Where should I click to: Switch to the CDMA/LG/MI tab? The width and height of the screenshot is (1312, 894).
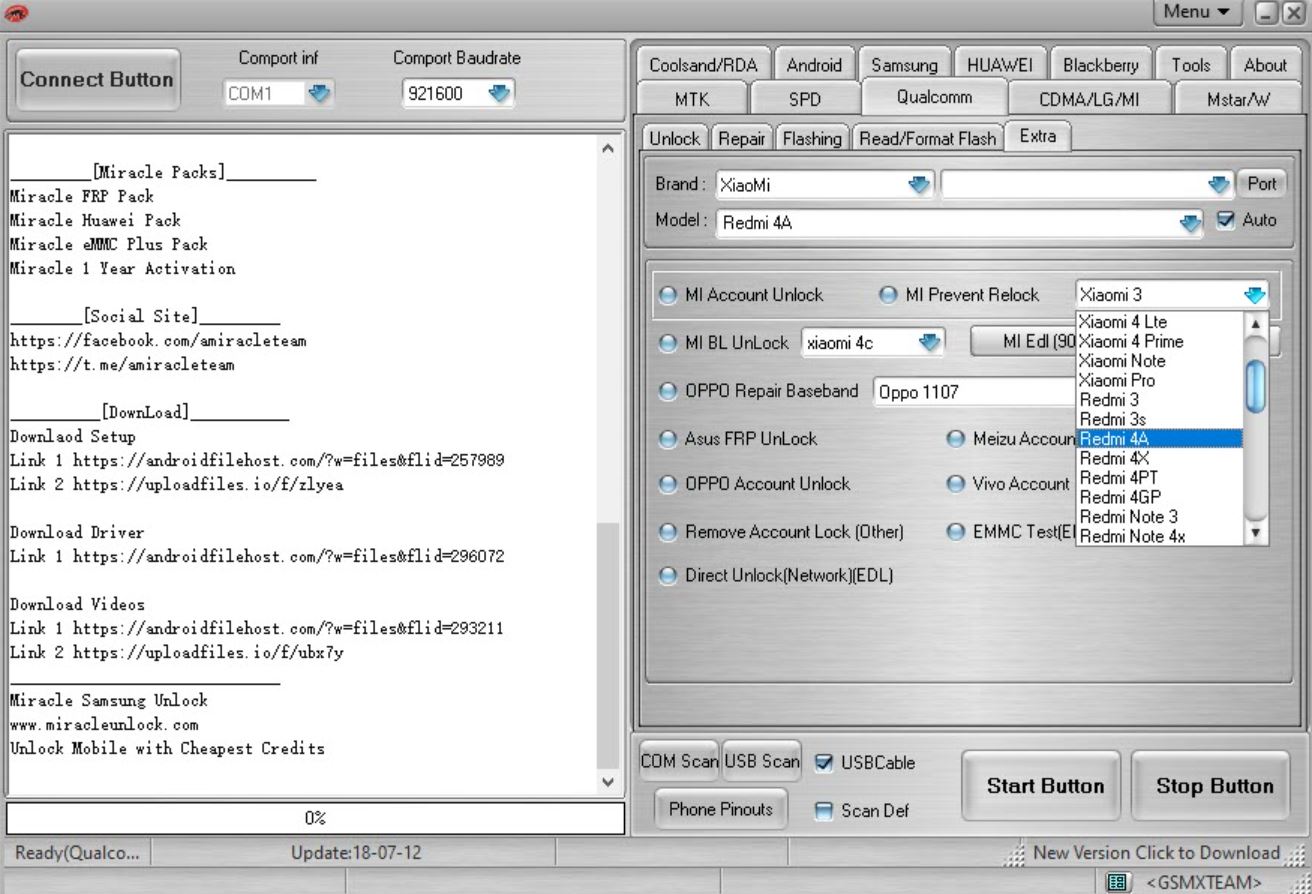click(1089, 100)
